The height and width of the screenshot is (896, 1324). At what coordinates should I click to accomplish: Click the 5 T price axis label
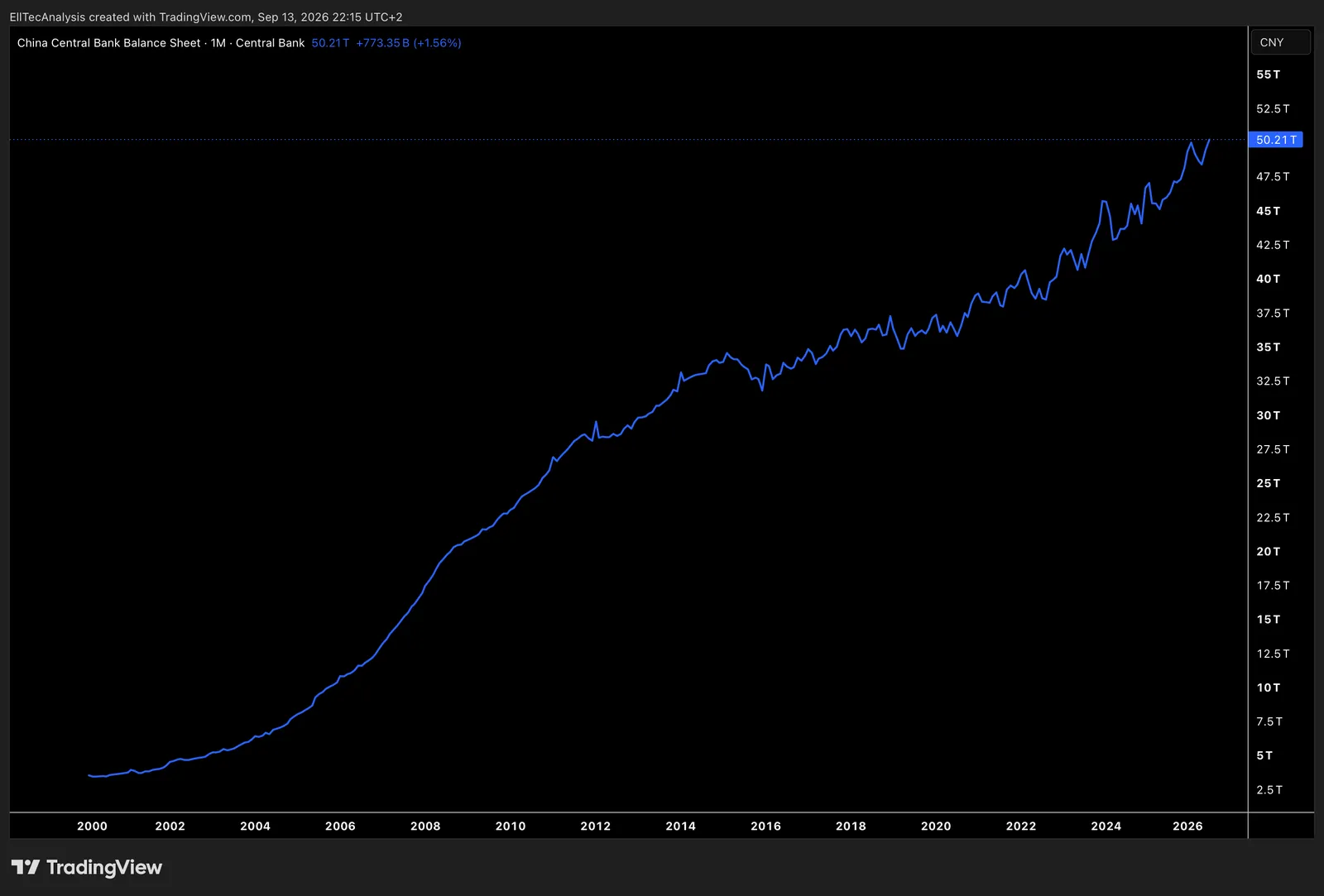click(x=1264, y=755)
